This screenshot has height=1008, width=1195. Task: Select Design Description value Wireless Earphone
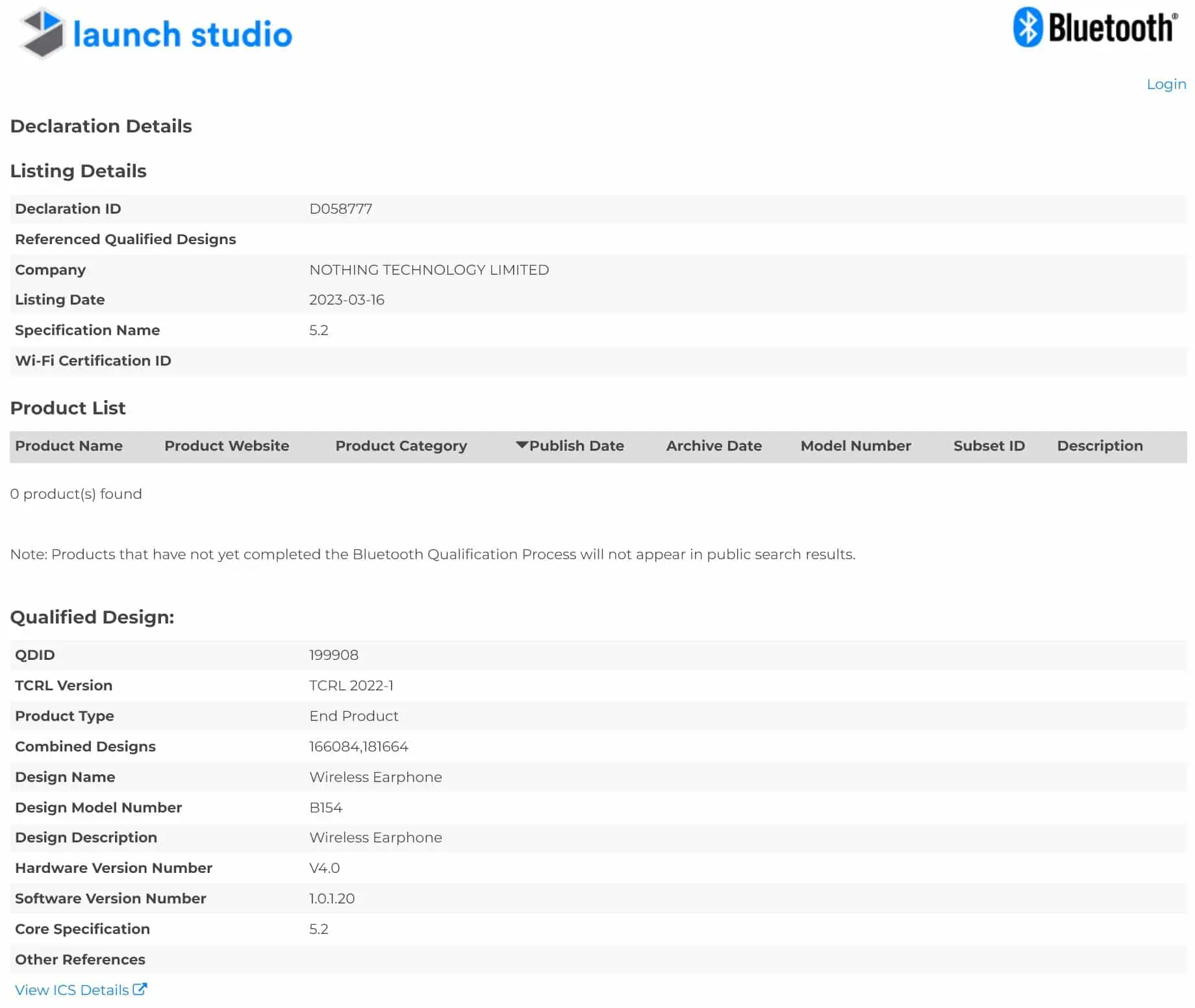375,837
